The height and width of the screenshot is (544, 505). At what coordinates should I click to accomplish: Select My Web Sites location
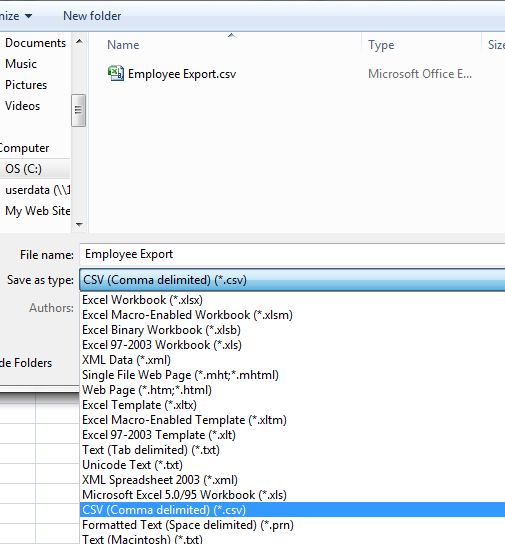pyautogui.click(x=37, y=211)
